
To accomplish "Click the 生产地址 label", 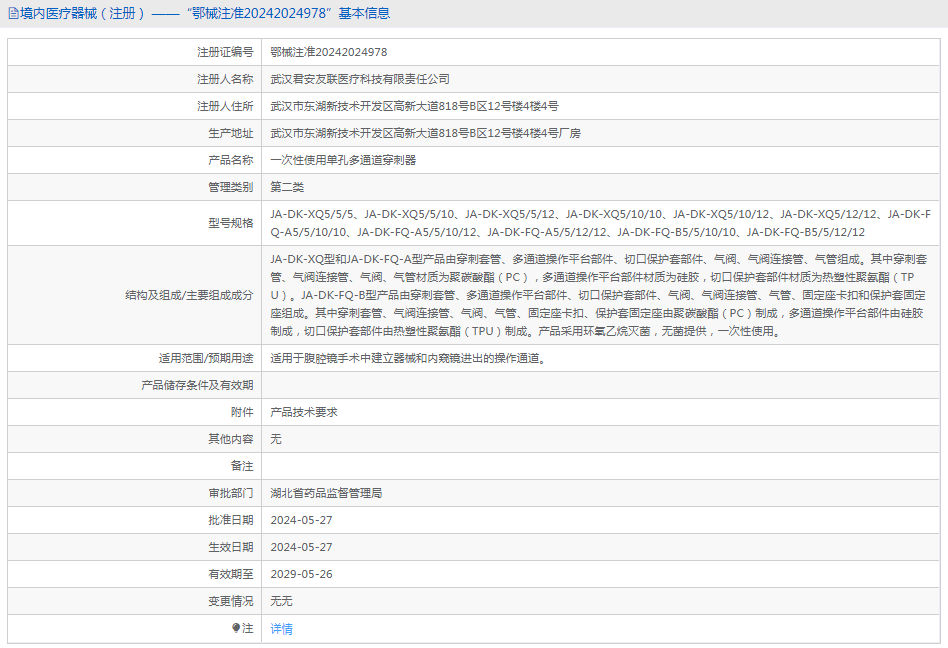I will click(230, 133).
